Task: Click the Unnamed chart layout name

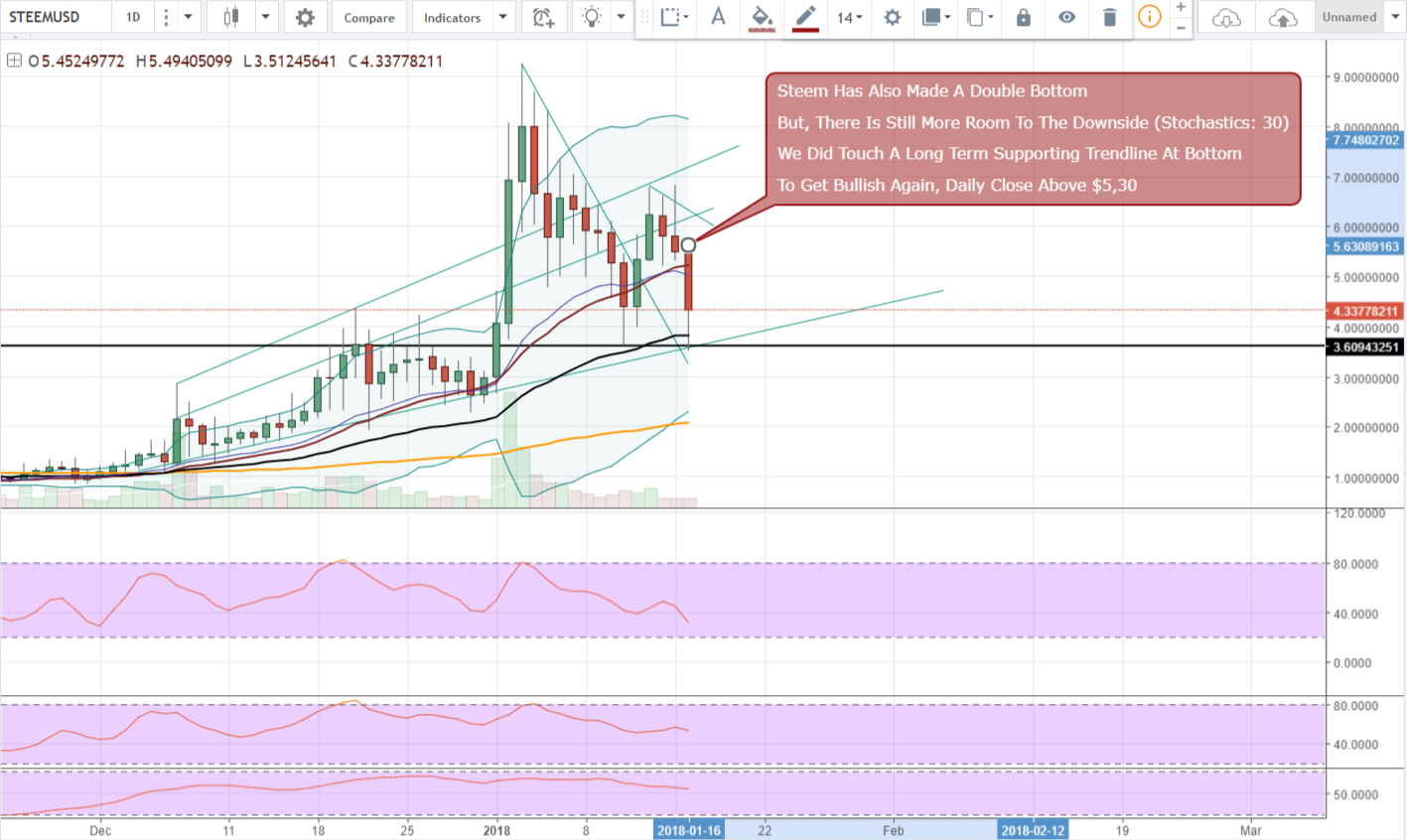Action: pos(1349,17)
